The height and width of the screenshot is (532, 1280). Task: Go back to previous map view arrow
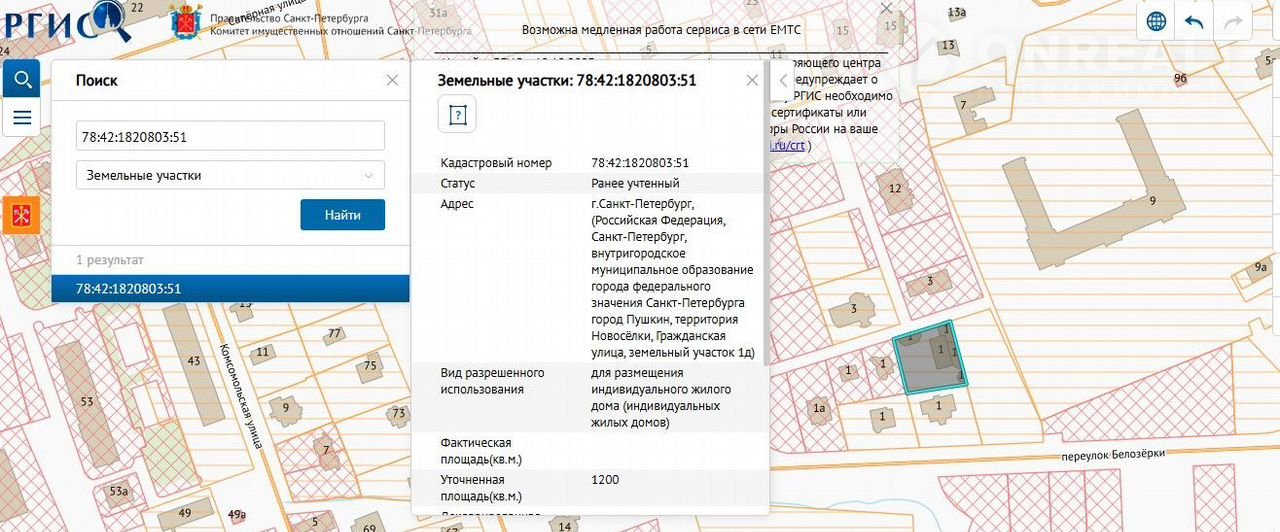1194,22
